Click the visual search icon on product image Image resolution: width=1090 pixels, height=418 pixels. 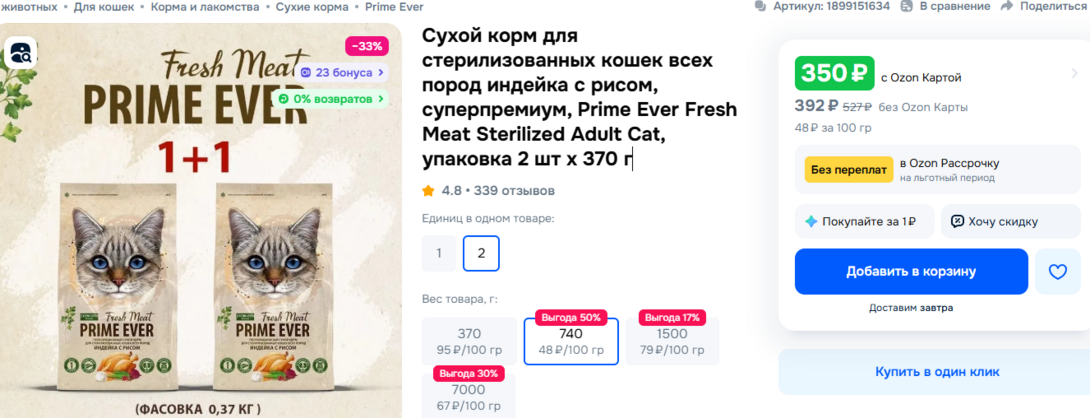21,53
